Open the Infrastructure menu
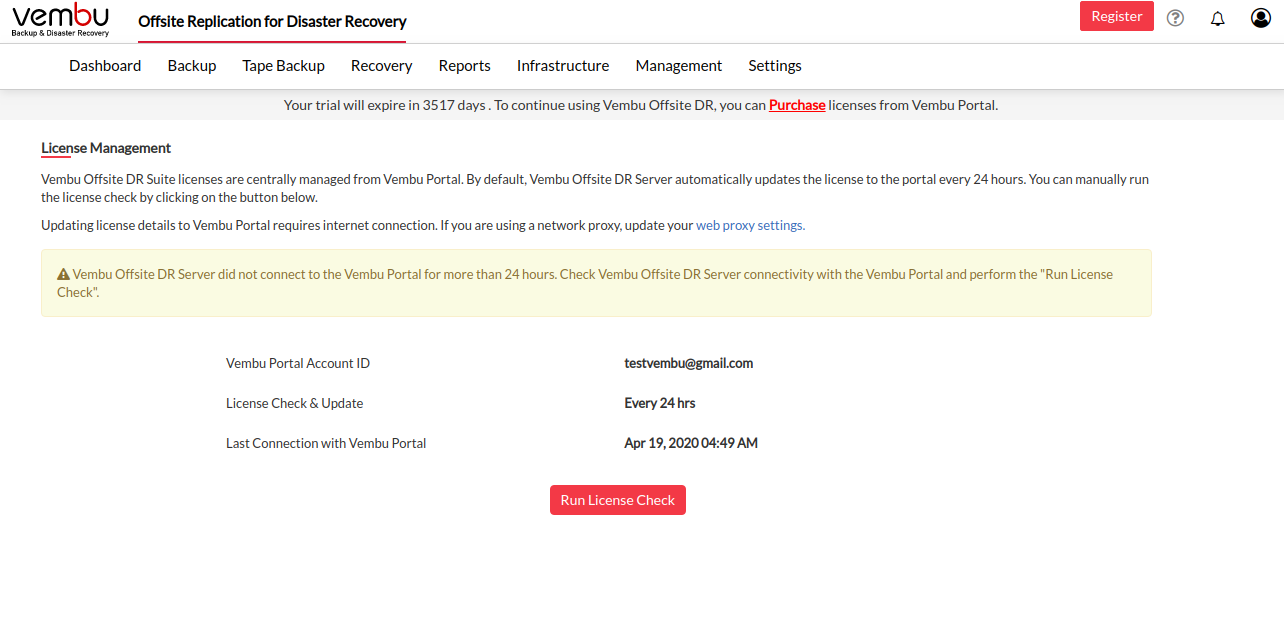The height and width of the screenshot is (637, 1284). [563, 66]
